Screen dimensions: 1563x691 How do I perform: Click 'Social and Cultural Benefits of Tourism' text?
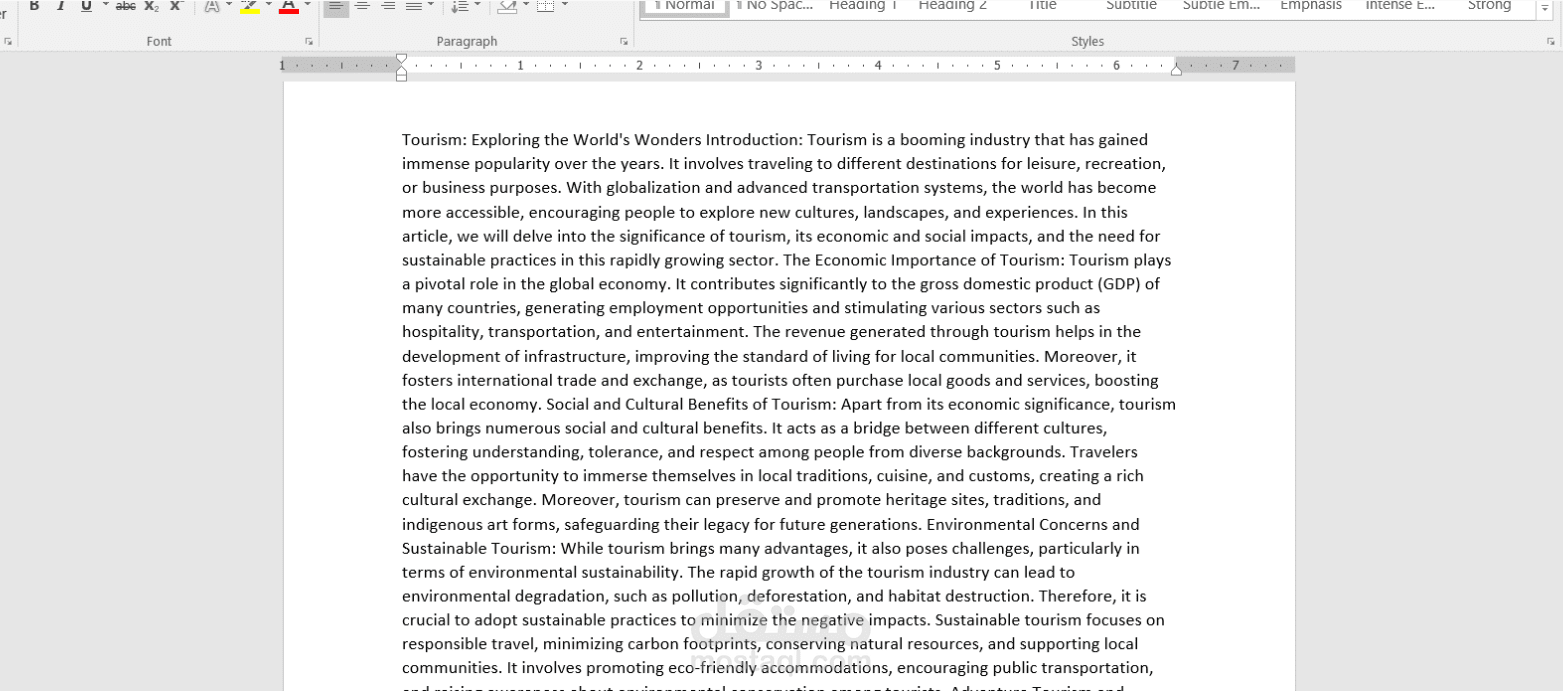pyautogui.click(x=690, y=405)
